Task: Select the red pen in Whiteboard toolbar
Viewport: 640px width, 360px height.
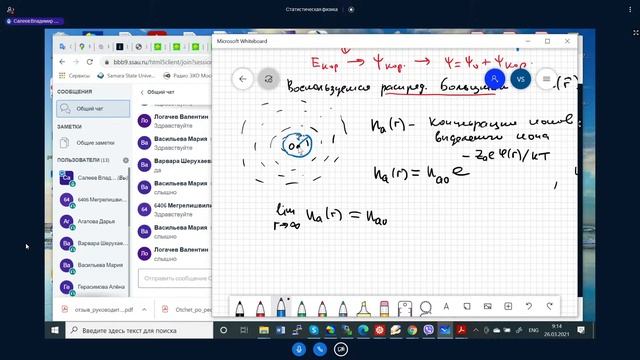Action: [260, 308]
